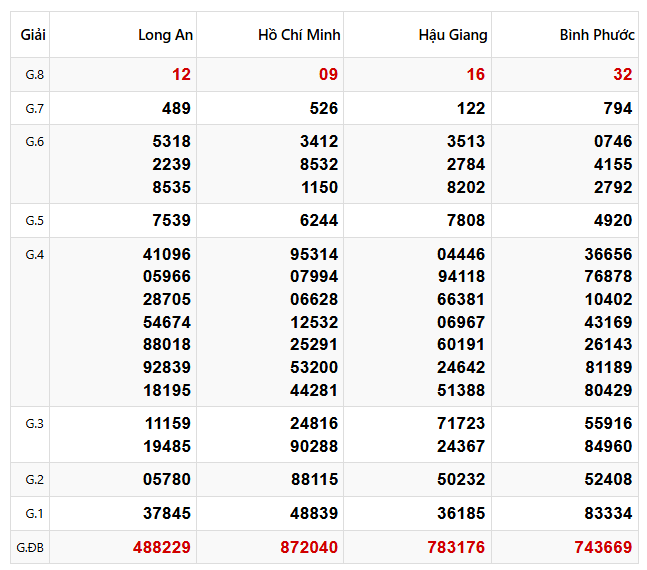Select red number 16 under Hậu Giang
The image size is (647, 570).
tap(476, 75)
